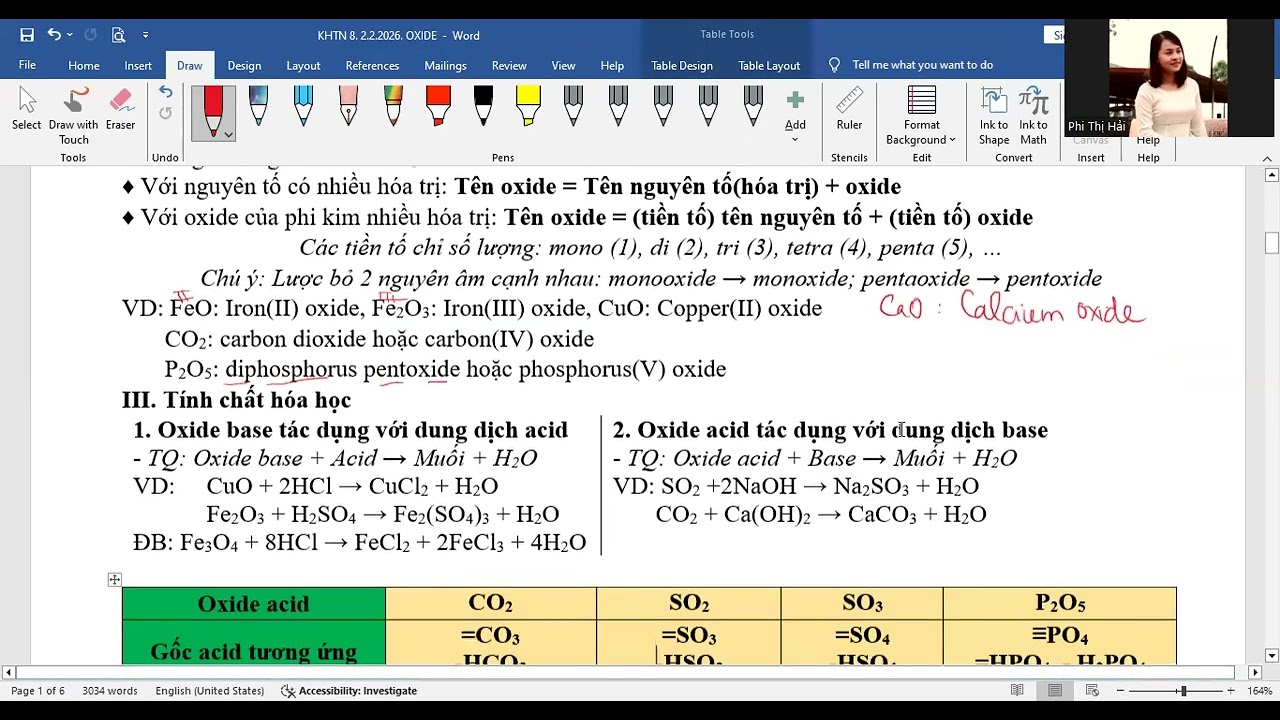Select the red-orange highlighter marker

tap(438, 106)
